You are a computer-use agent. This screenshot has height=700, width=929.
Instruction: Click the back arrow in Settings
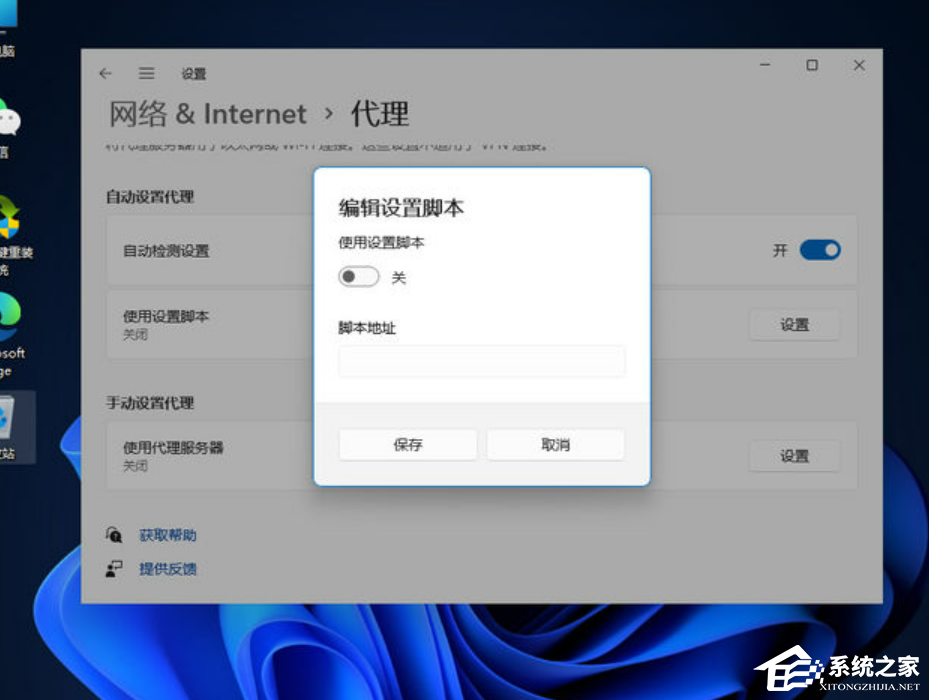pyautogui.click(x=106, y=73)
